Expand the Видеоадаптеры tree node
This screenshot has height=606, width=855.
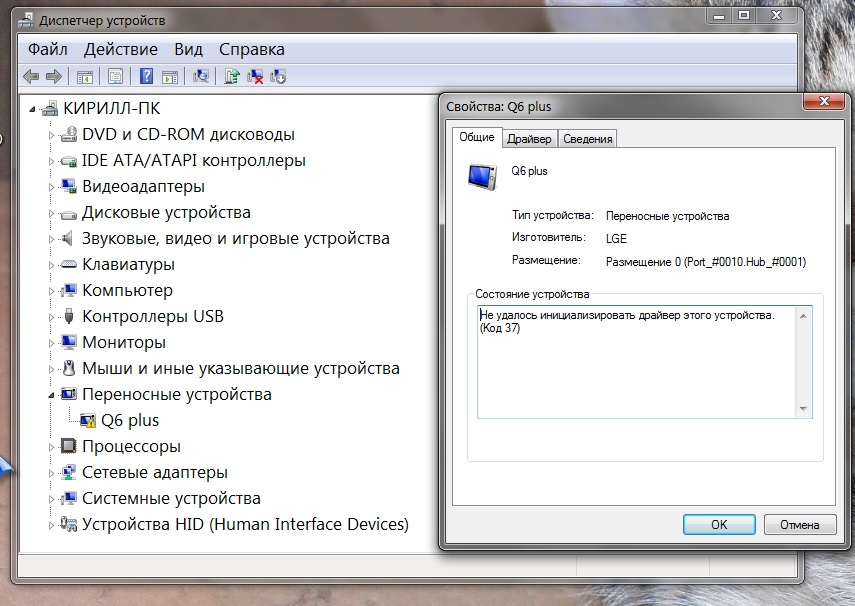coord(52,186)
